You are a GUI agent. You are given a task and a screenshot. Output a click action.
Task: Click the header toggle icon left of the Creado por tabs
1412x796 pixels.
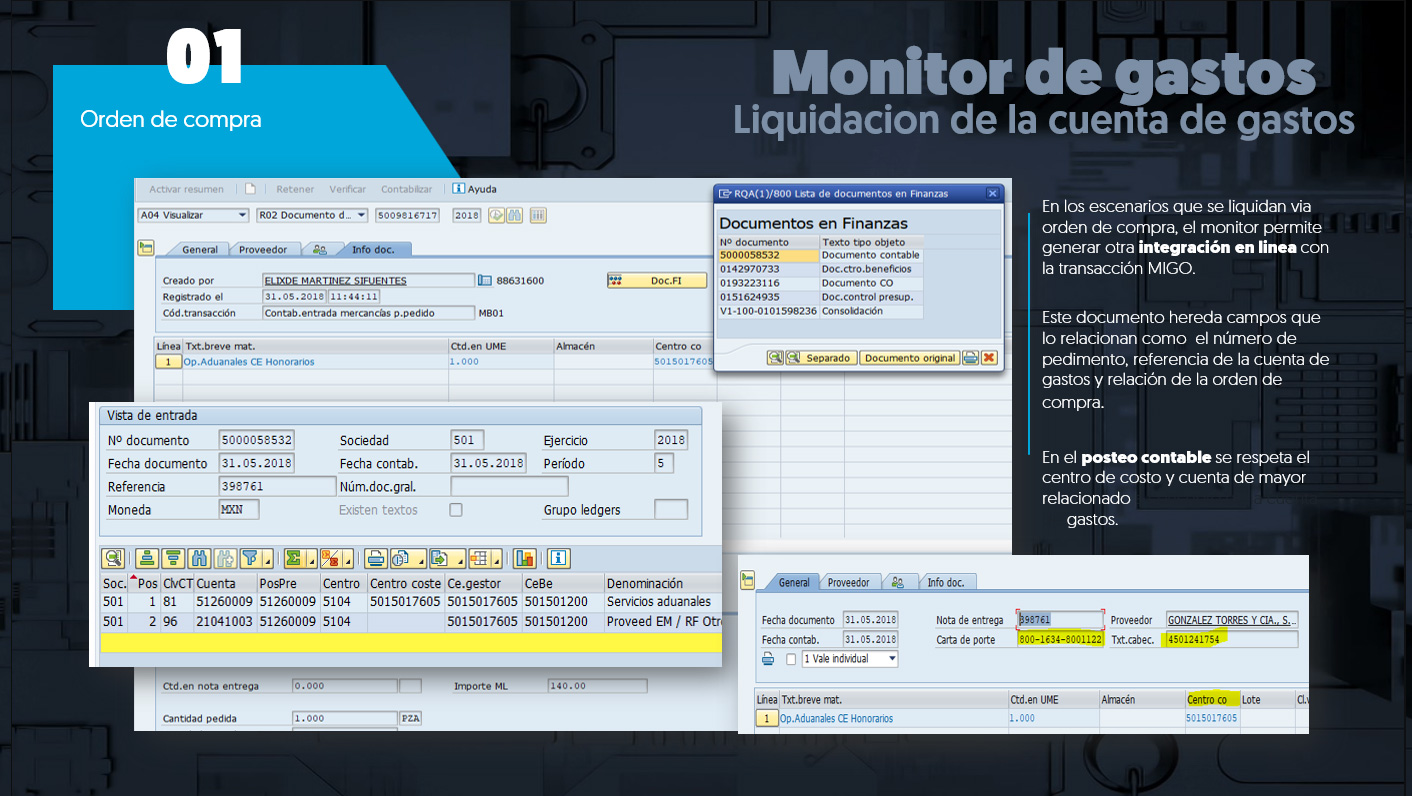pyautogui.click(x=146, y=248)
